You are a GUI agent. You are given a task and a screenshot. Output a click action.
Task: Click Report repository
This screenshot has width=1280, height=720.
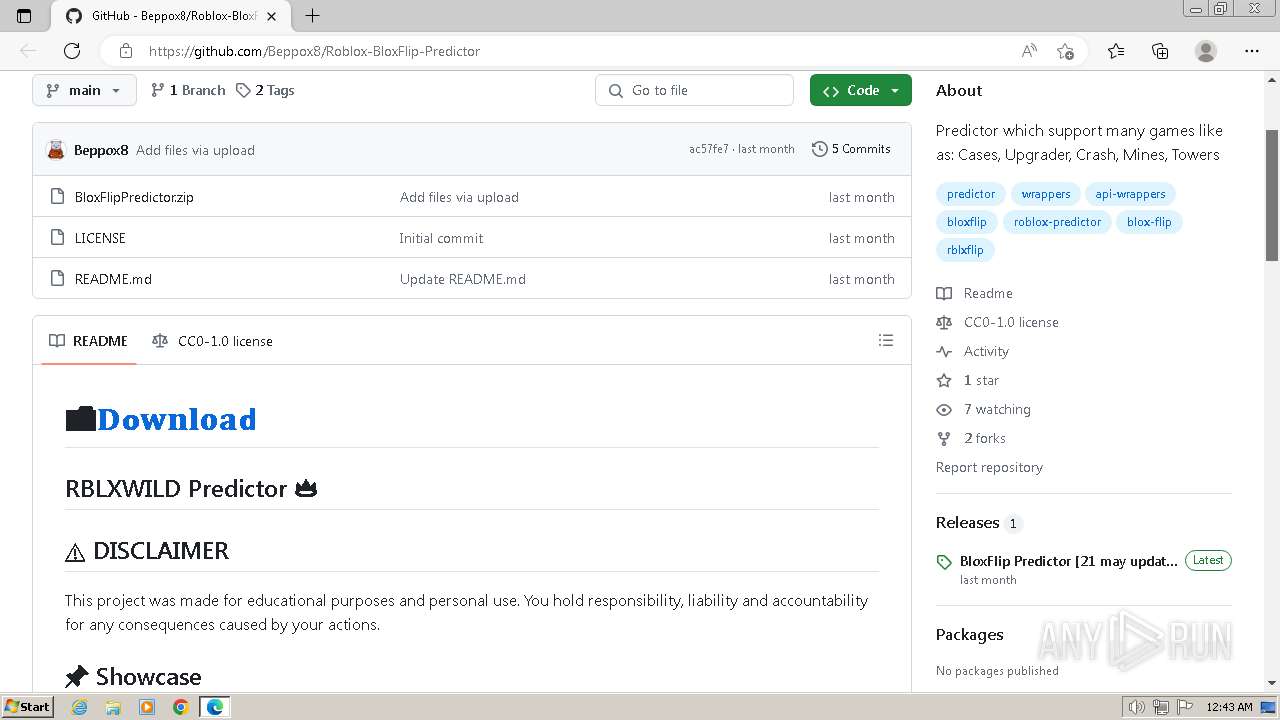tap(989, 467)
